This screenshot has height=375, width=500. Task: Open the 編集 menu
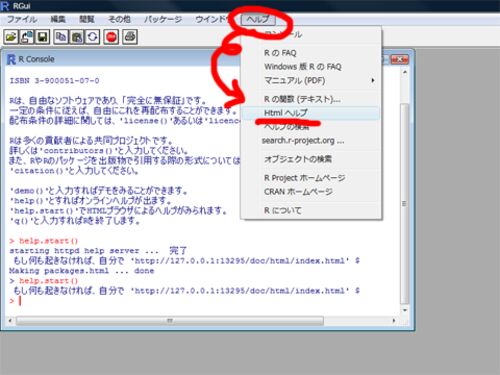(x=58, y=19)
